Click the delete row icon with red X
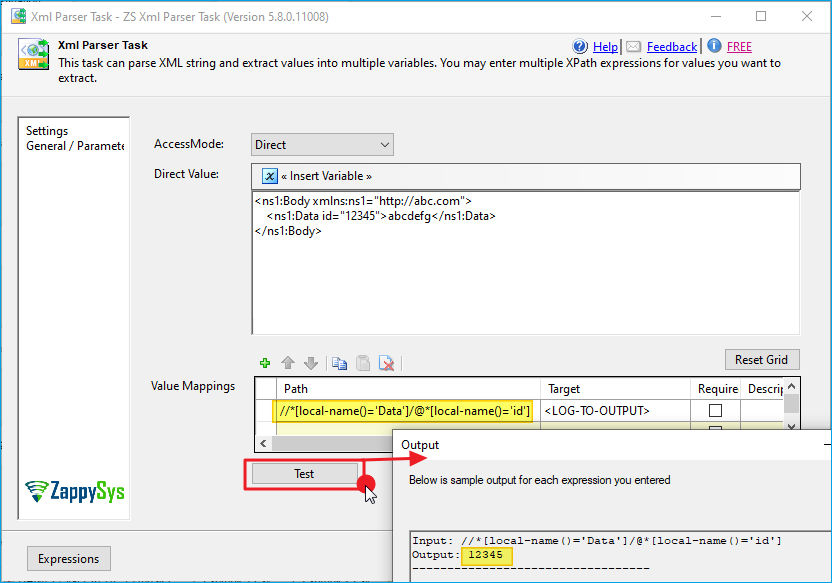 386,363
